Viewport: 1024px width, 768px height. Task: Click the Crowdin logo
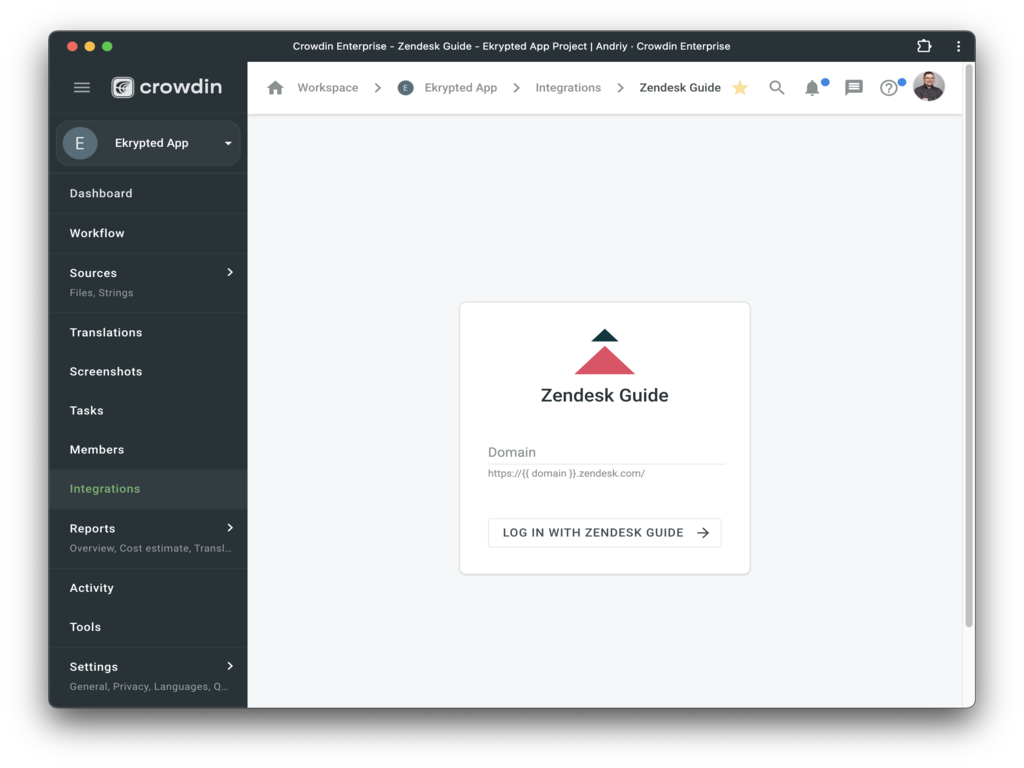(x=166, y=87)
